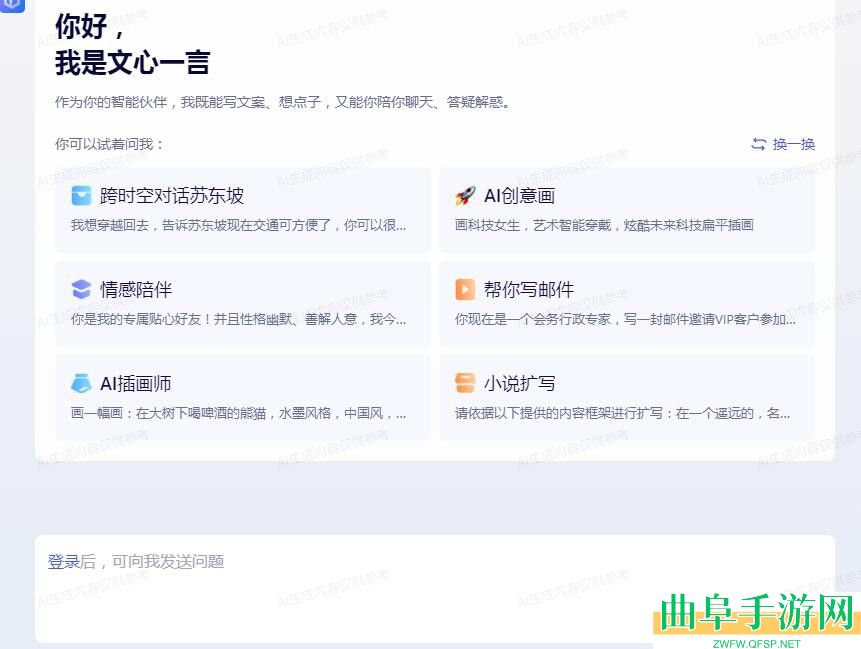Click the 登录 link in input box
This screenshot has height=649, width=861.
[x=64, y=561]
